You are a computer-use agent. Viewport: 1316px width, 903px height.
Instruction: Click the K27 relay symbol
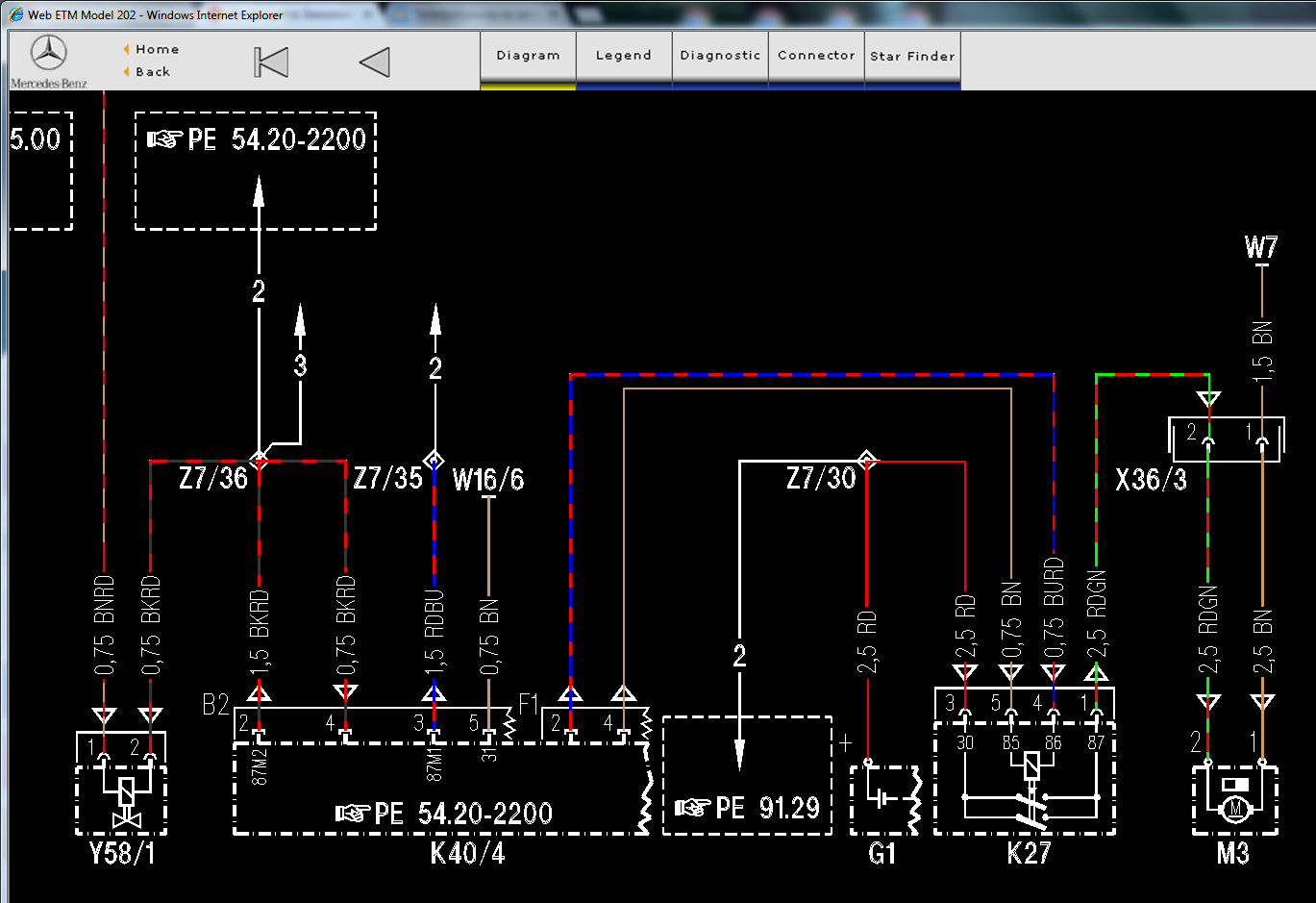pyautogui.click(x=1025, y=778)
